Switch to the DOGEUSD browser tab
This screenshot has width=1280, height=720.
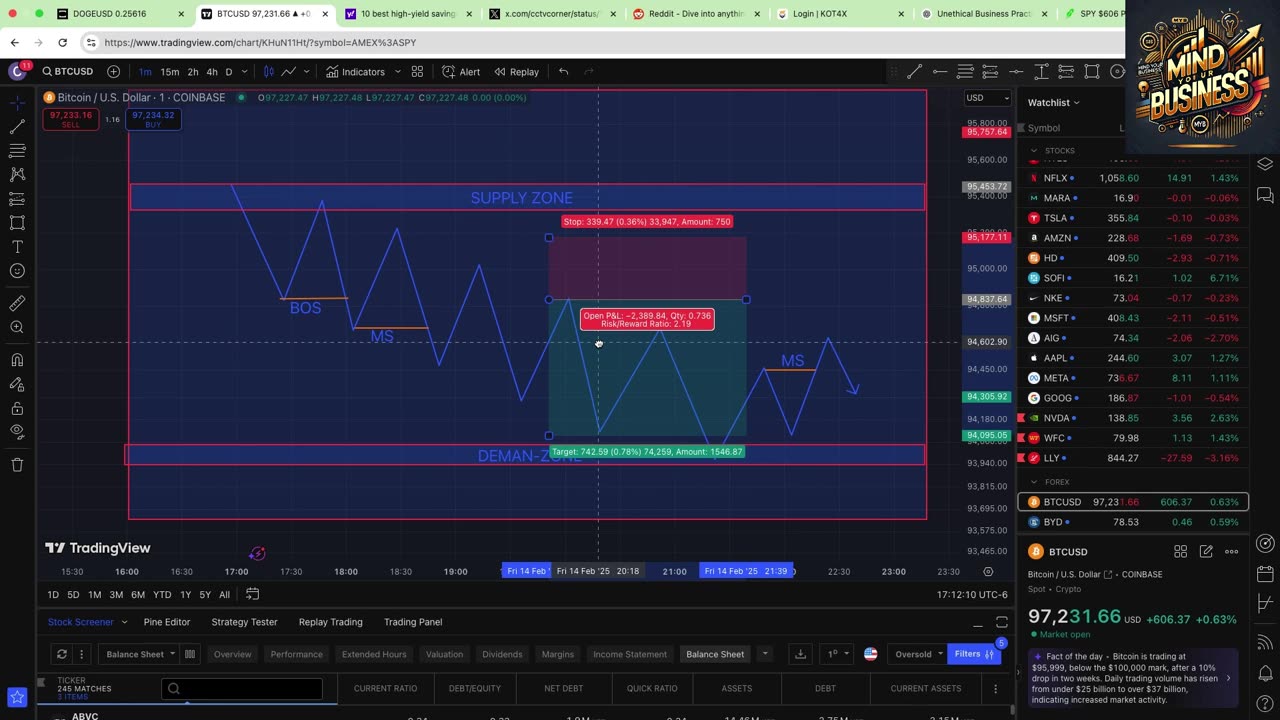(x=119, y=14)
